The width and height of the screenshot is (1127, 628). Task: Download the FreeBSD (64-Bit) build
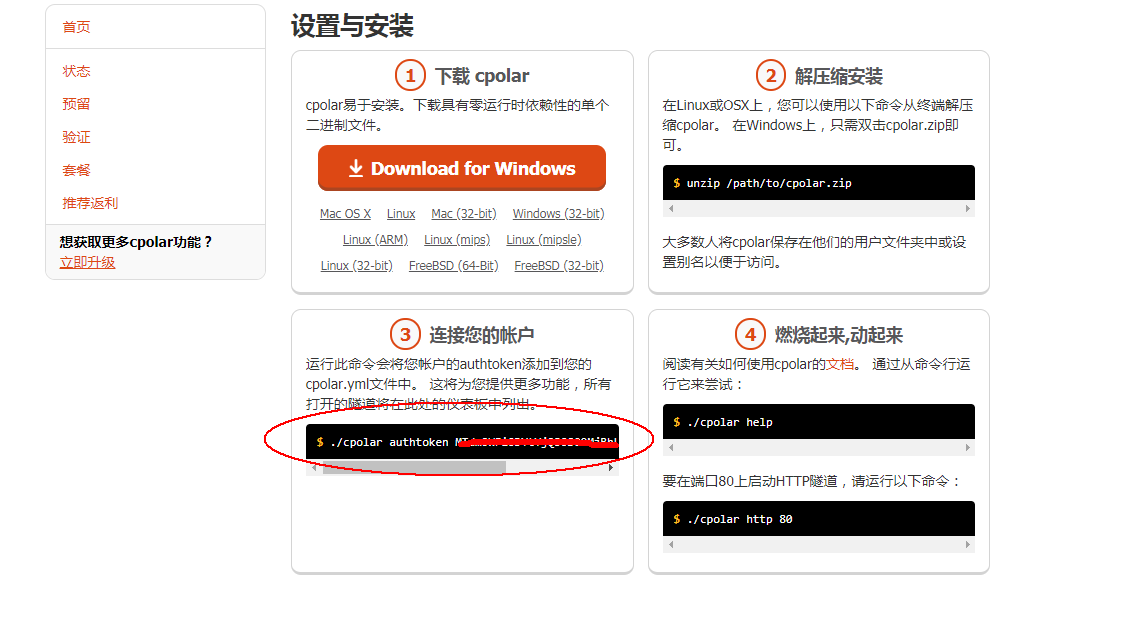[454, 265]
